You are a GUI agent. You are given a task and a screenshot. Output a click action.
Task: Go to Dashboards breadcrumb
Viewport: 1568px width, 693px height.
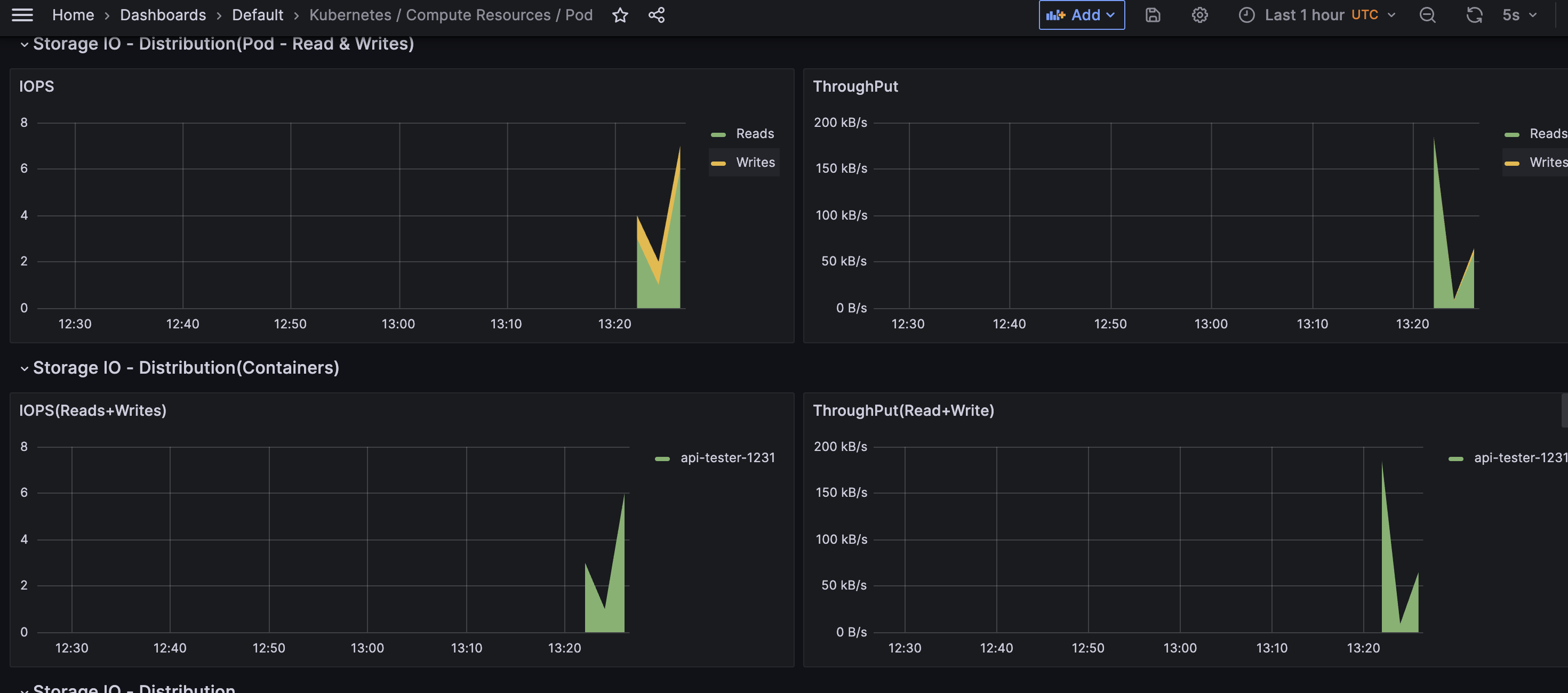point(163,14)
